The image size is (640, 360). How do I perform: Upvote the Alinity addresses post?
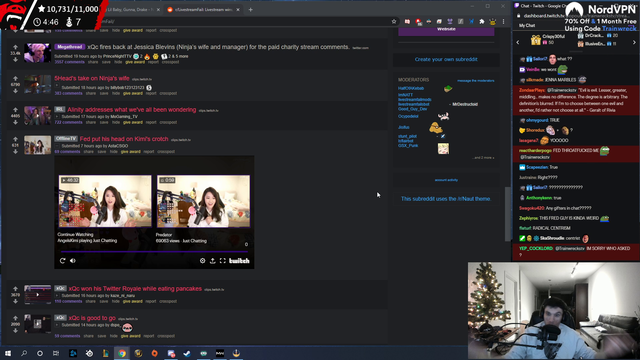[16, 110]
